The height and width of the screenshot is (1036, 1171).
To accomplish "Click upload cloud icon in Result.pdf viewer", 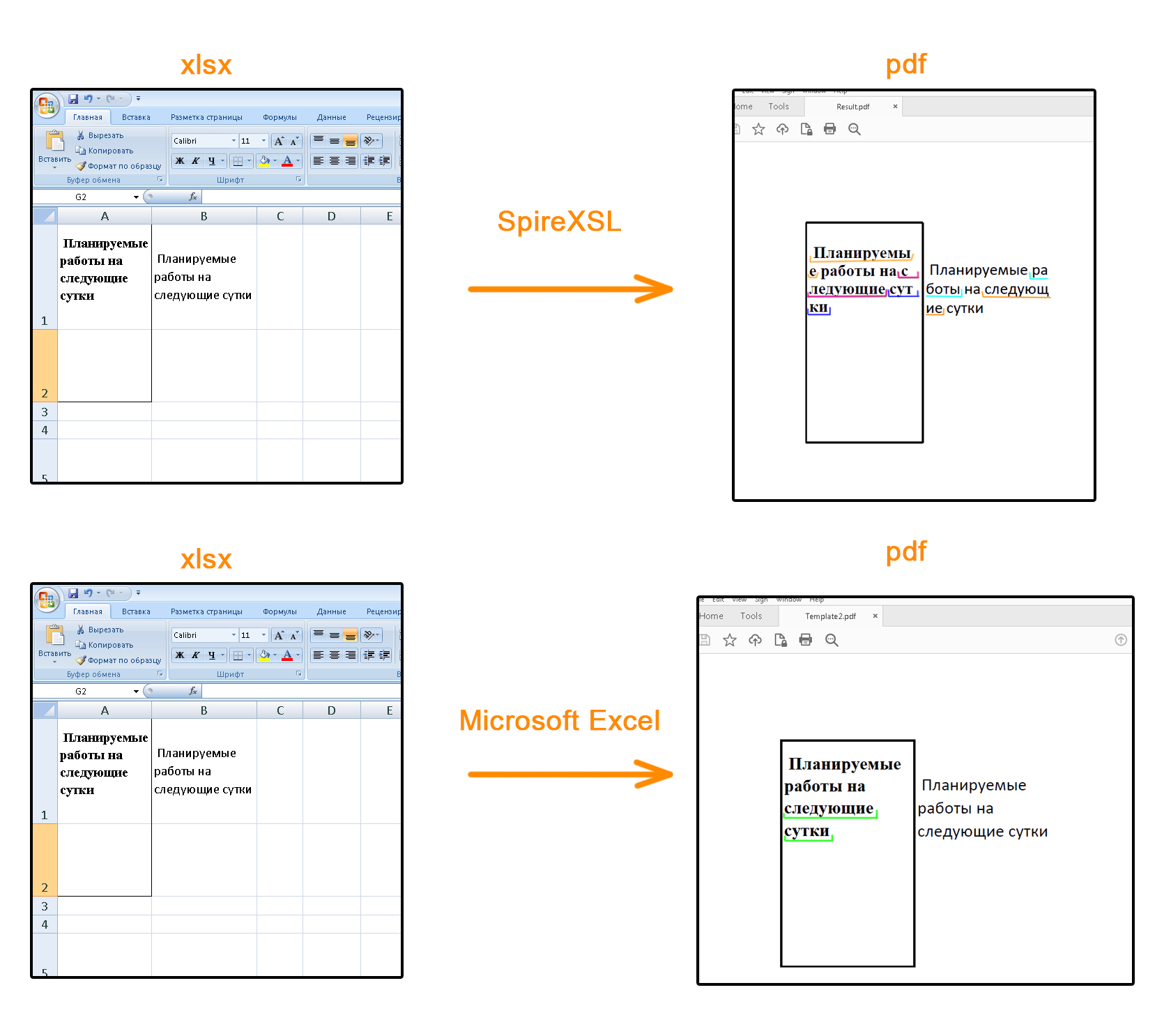I will (x=782, y=129).
